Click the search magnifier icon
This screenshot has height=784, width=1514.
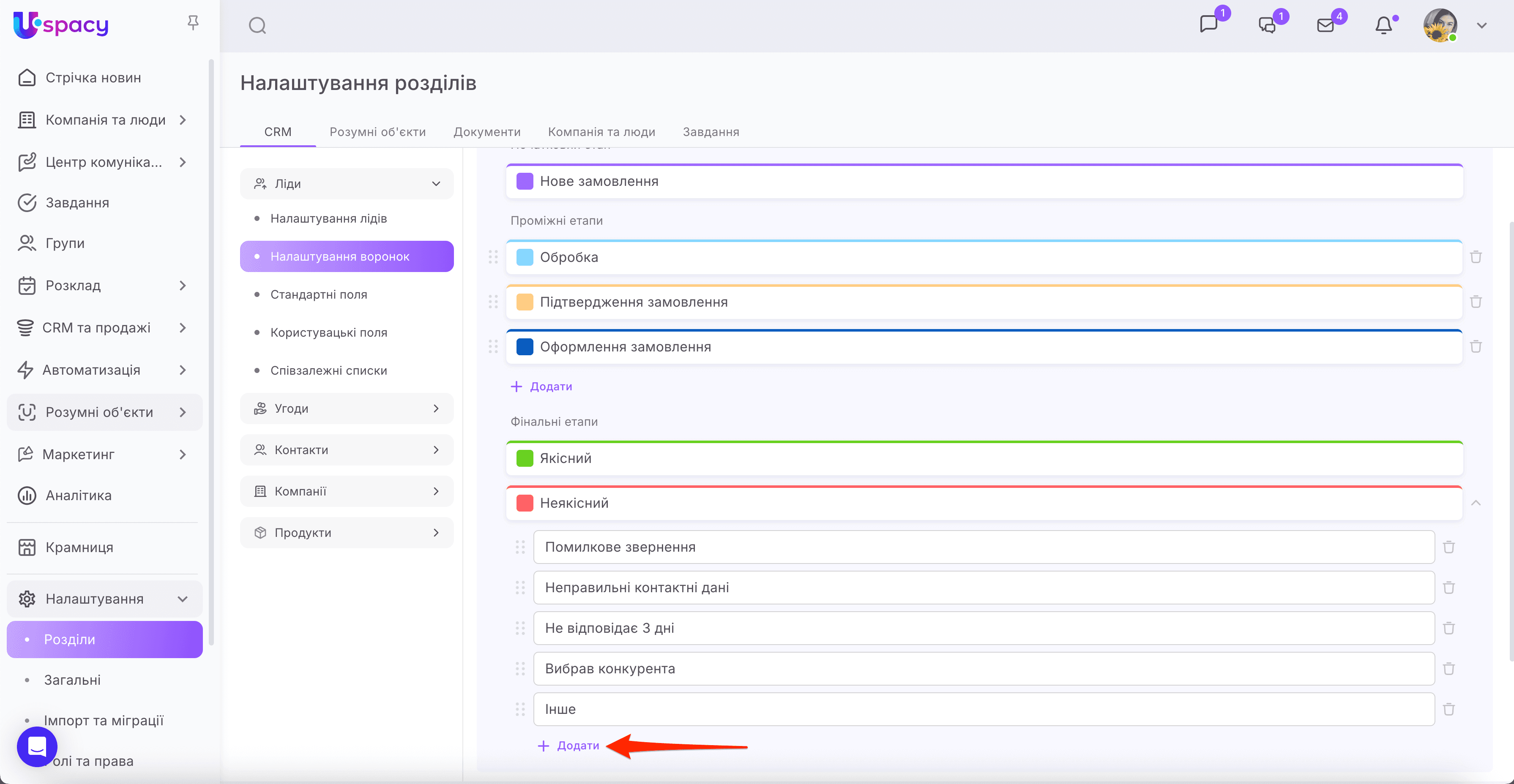click(257, 26)
